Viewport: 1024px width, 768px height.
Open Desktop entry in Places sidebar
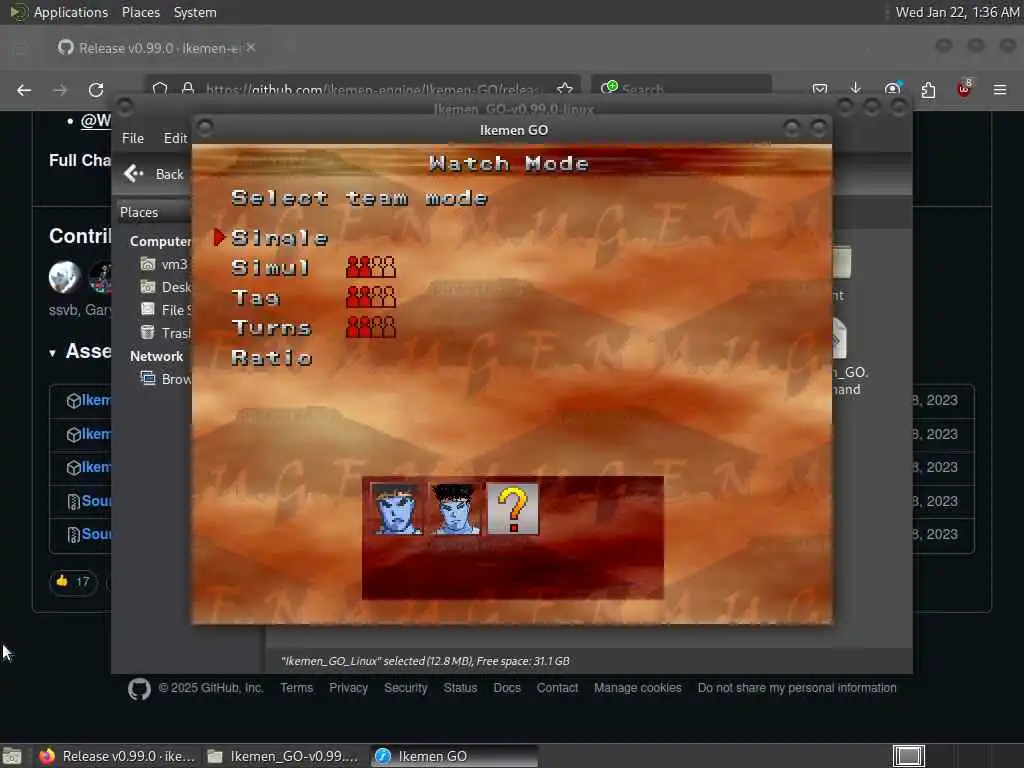(x=165, y=287)
